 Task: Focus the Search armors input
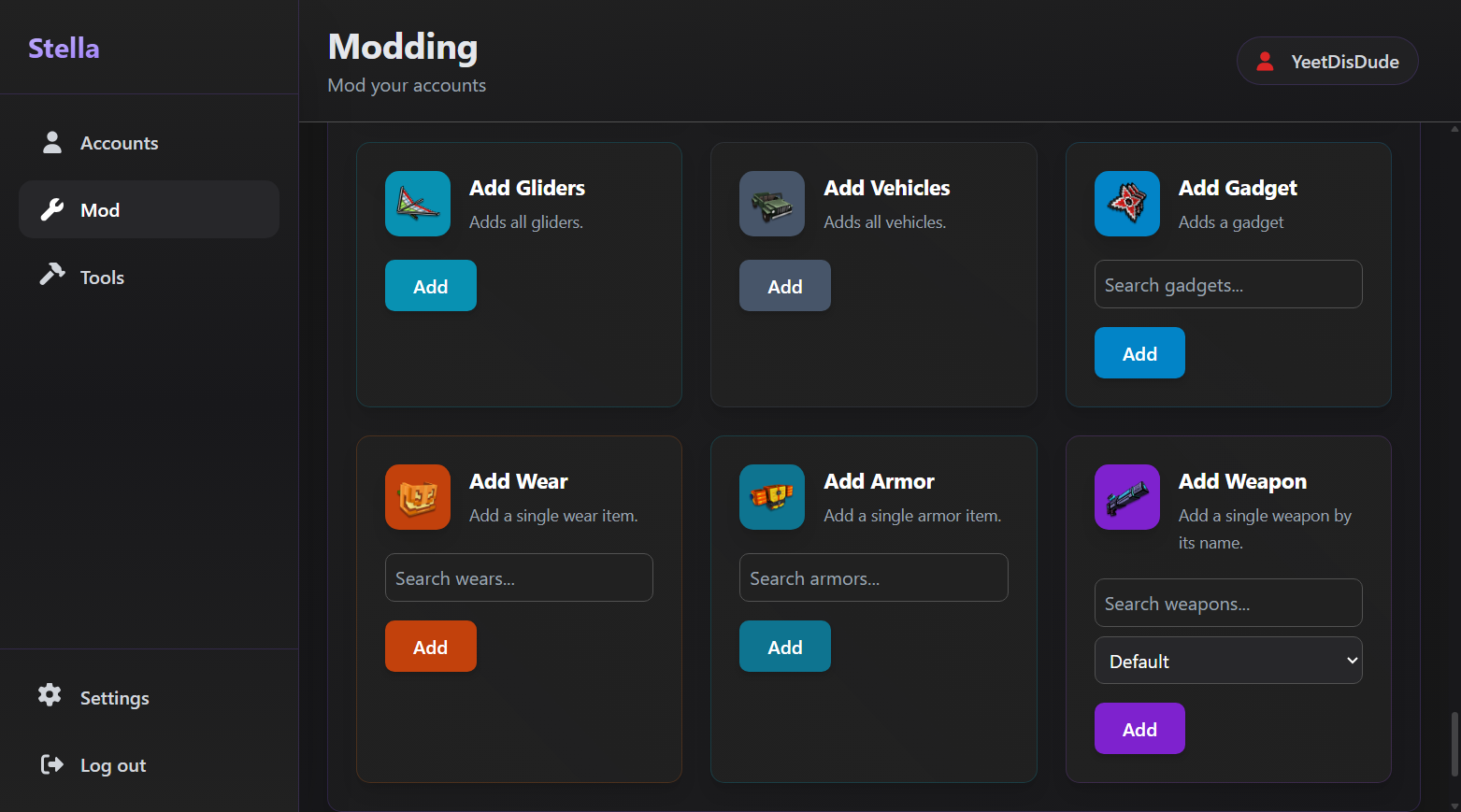(x=873, y=578)
